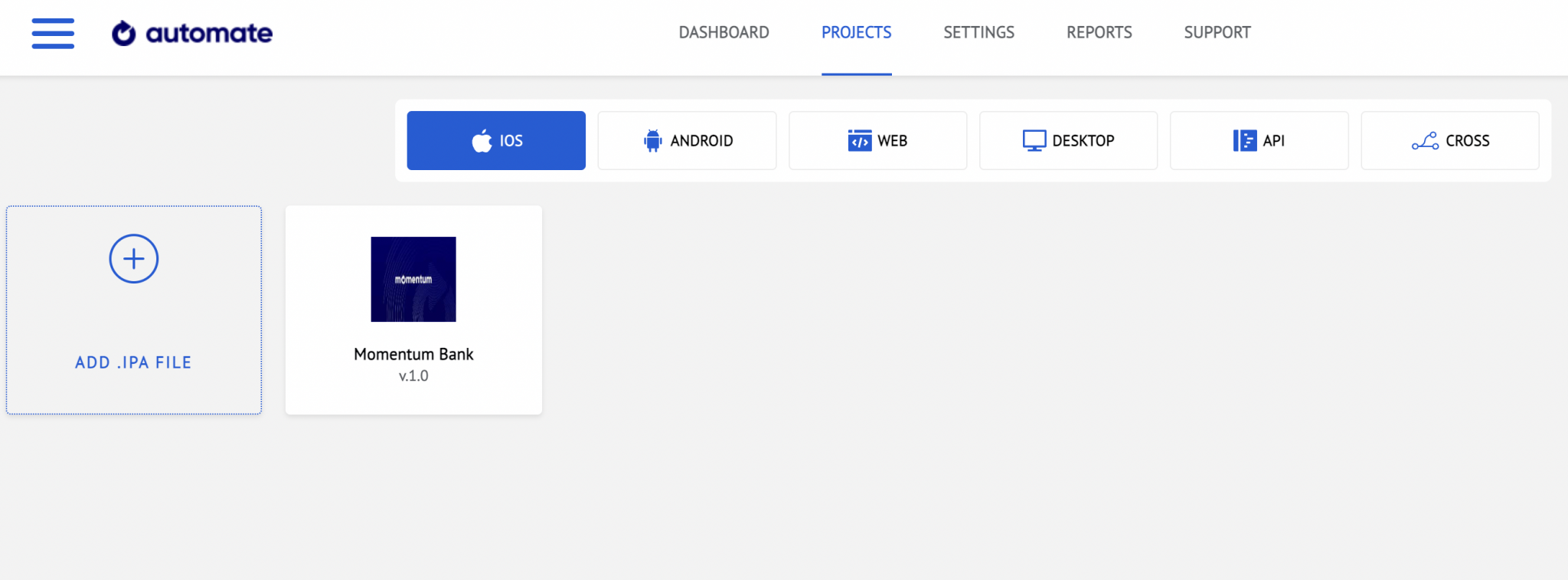Switch to the Android platform tab
The image size is (1568, 580).
(x=687, y=141)
